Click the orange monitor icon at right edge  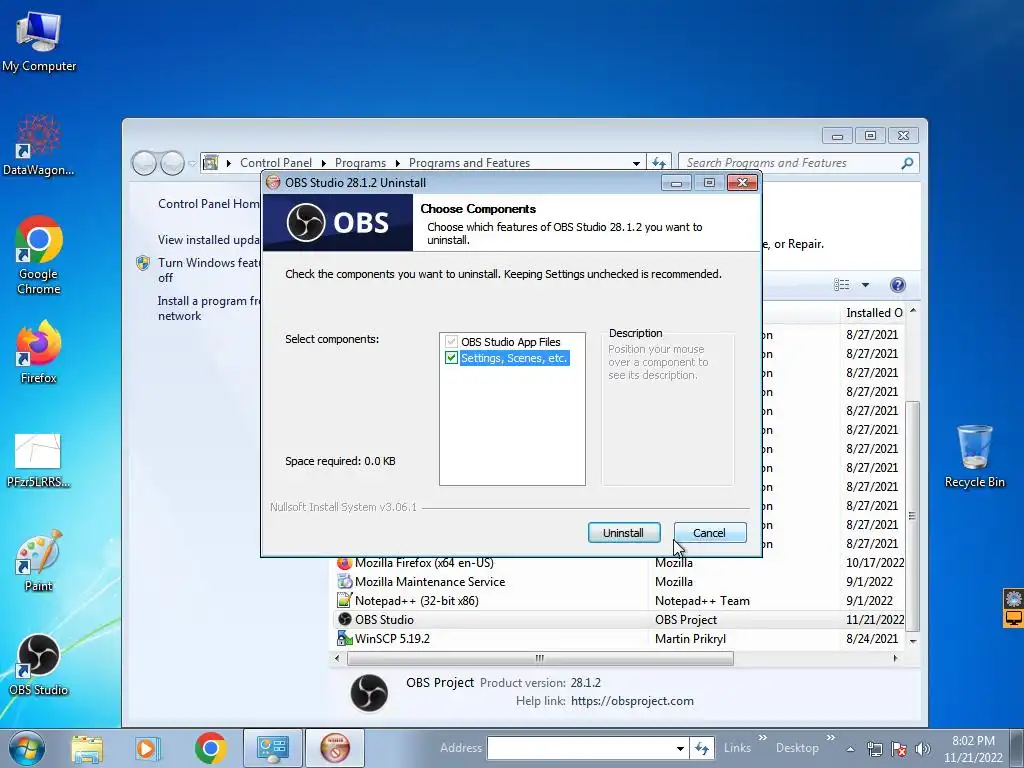click(1014, 618)
